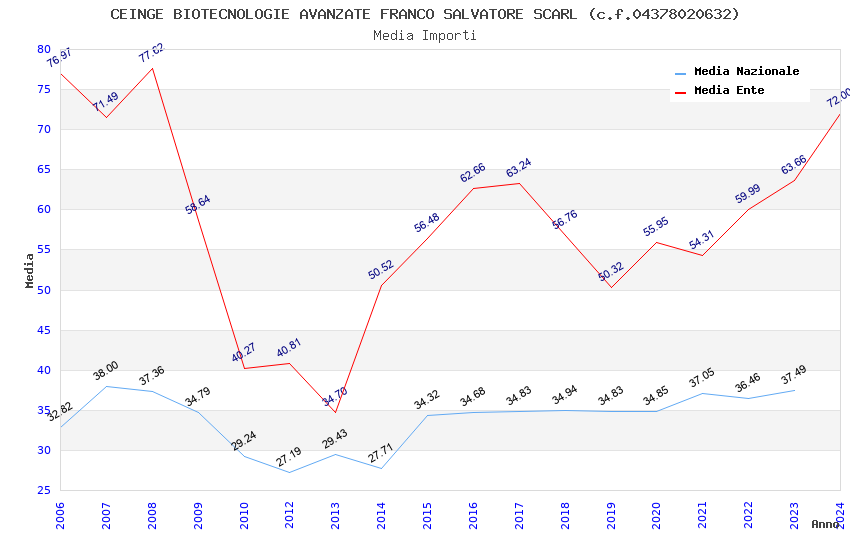
Task: Click the national data label 37.05
Action: click(701, 378)
